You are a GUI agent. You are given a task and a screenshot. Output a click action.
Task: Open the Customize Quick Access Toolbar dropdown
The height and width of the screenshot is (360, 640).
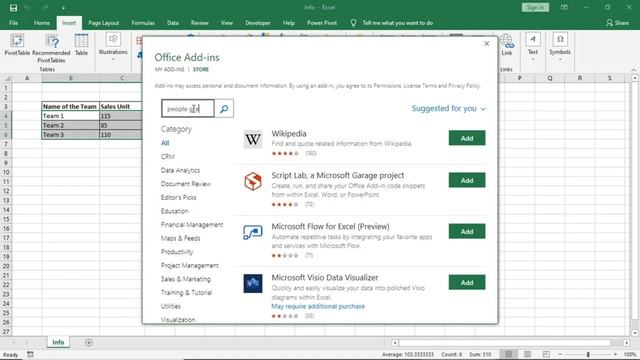click(x=63, y=8)
